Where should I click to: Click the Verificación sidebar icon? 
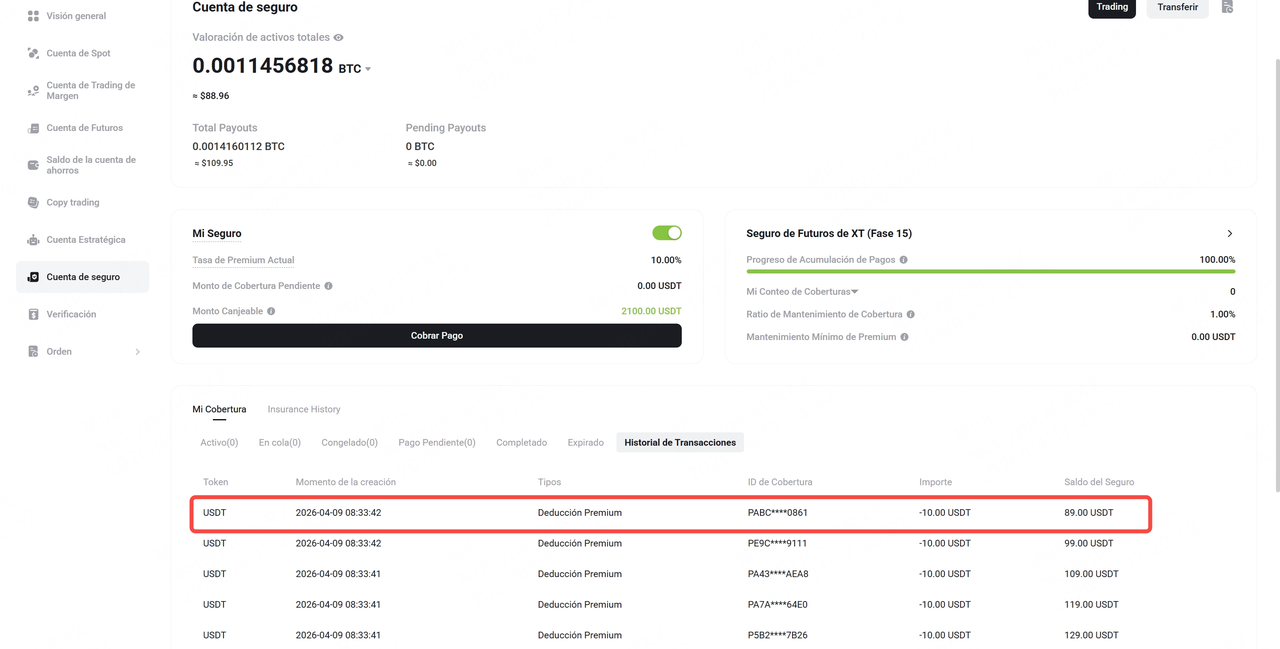click(x=33, y=314)
